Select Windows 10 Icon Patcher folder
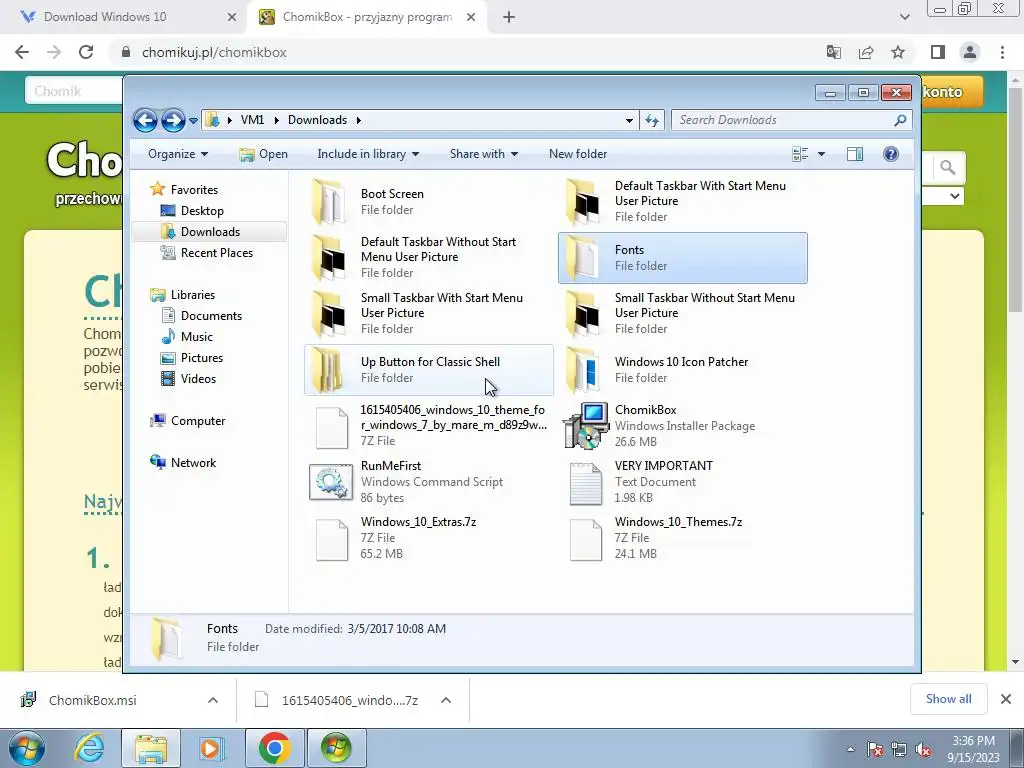This screenshot has width=1024, height=768. click(x=683, y=370)
